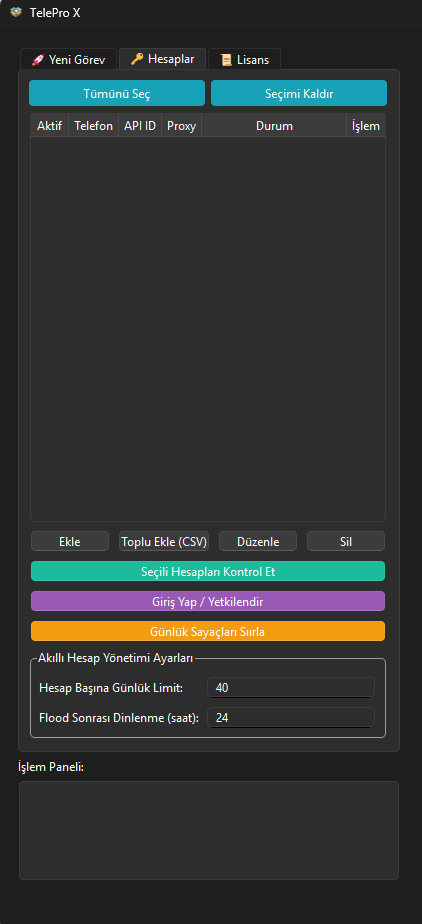The height and width of the screenshot is (924, 422).
Task: Click Toplu Ekle (CSV) button
Action: (164, 542)
